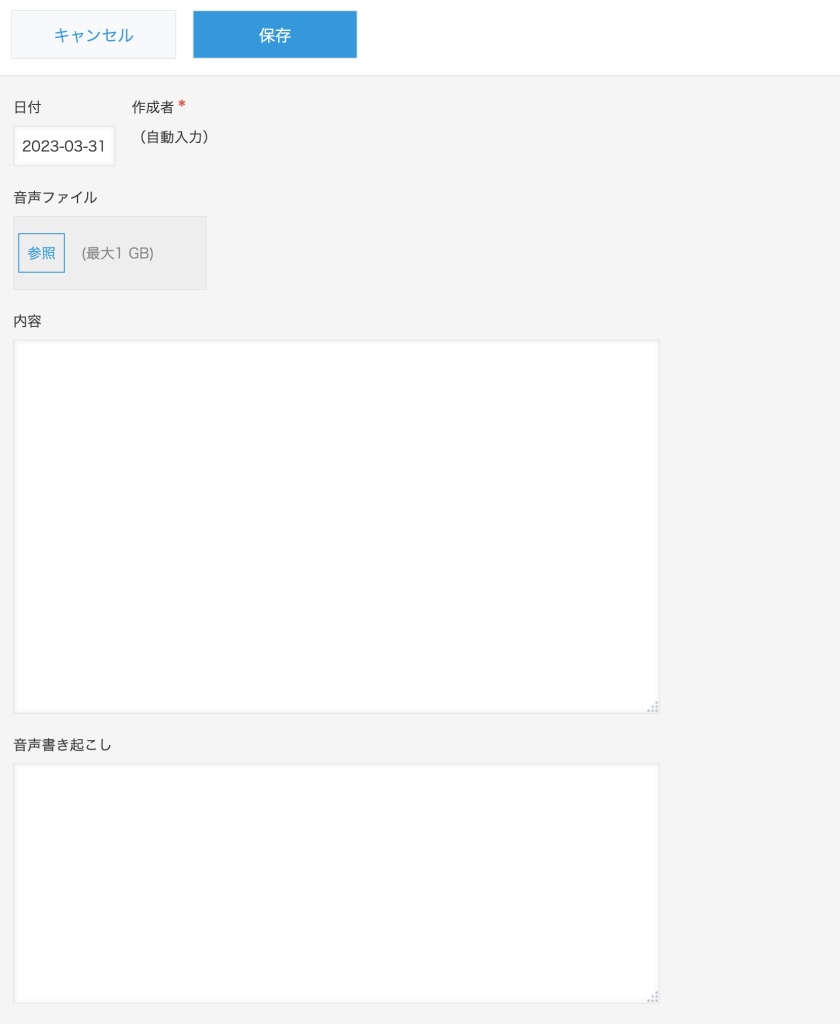Focus the 音声書き起こし text area
This screenshot has width=840, height=1024.
coord(336,883)
